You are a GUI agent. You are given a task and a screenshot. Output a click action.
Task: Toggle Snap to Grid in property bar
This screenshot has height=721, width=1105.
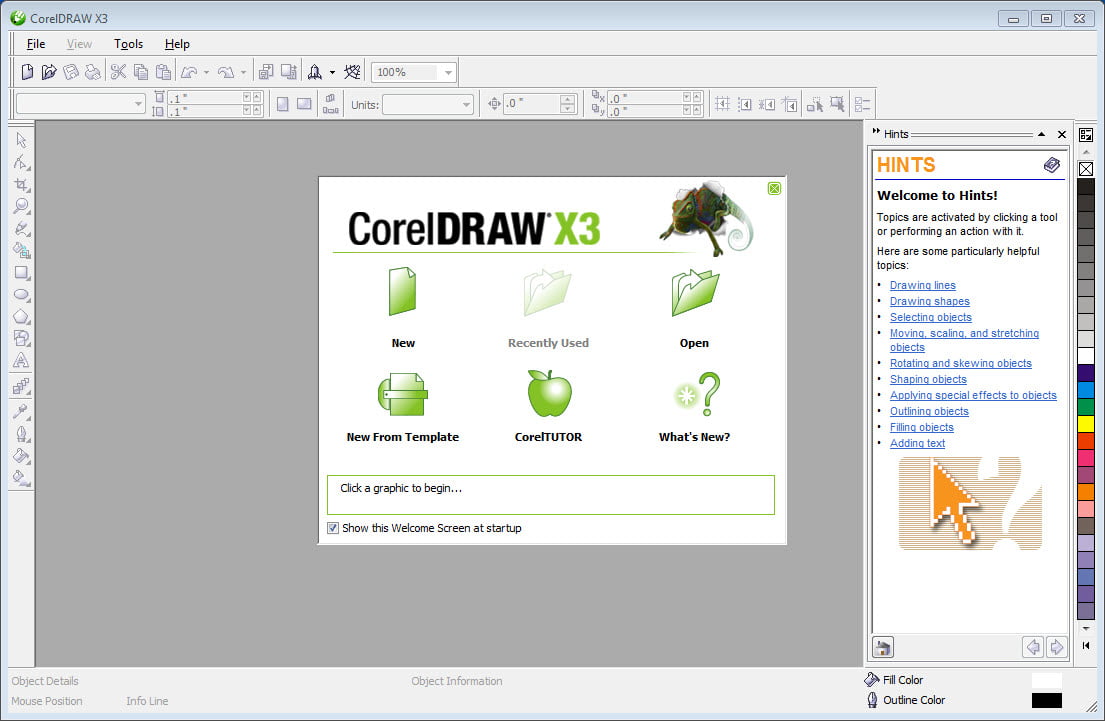pos(722,104)
